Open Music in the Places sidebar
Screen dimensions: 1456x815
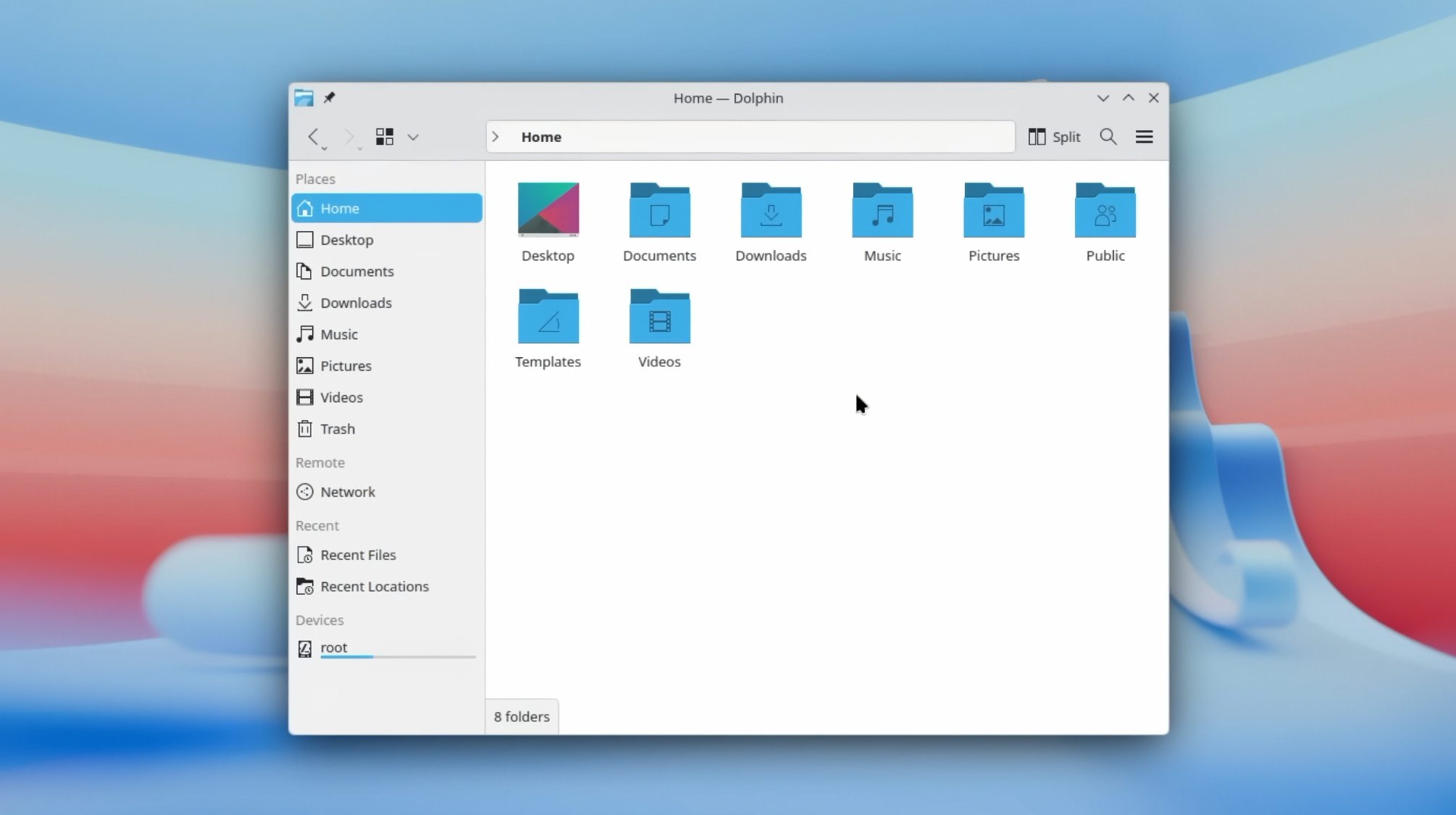click(x=387, y=334)
